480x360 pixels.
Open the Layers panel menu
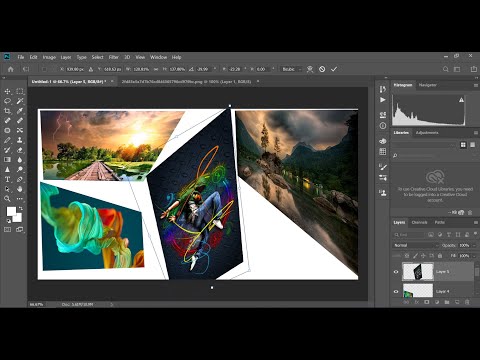(476, 222)
